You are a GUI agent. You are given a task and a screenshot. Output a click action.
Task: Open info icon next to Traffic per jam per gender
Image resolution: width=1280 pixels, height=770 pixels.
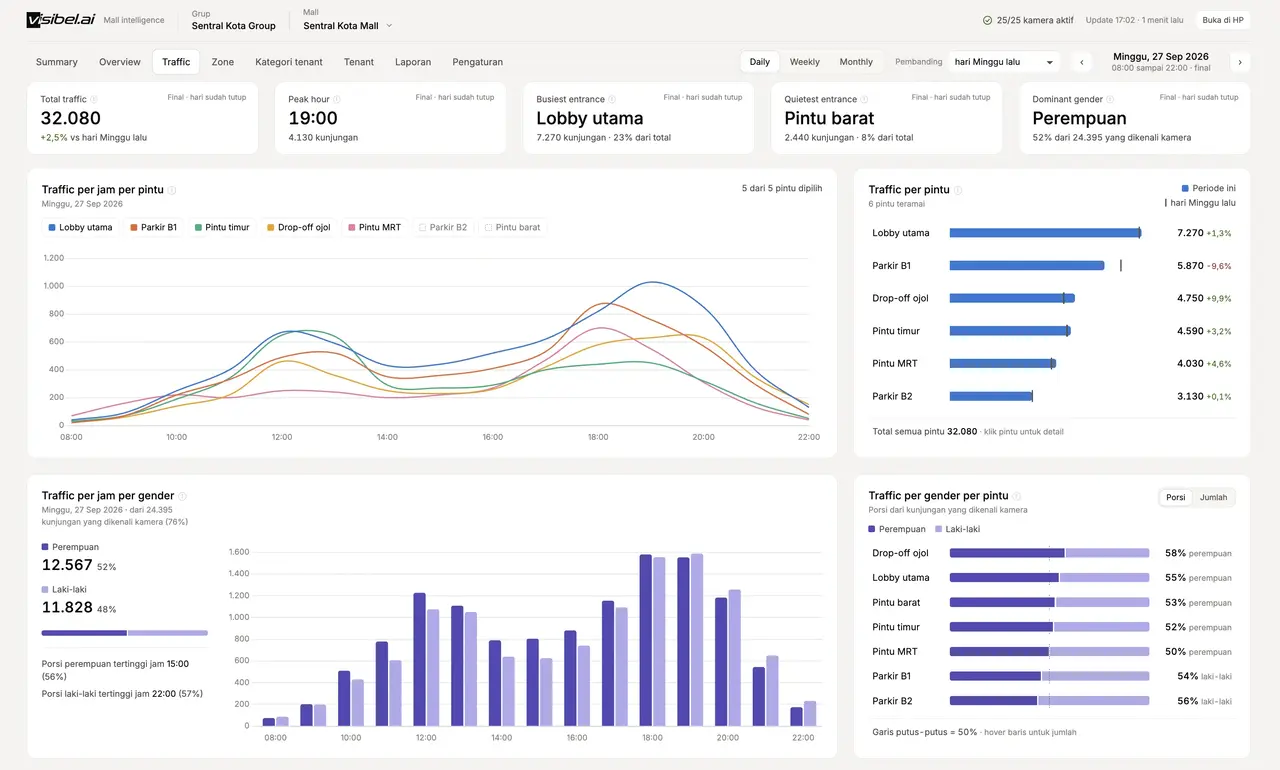(183, 496)
